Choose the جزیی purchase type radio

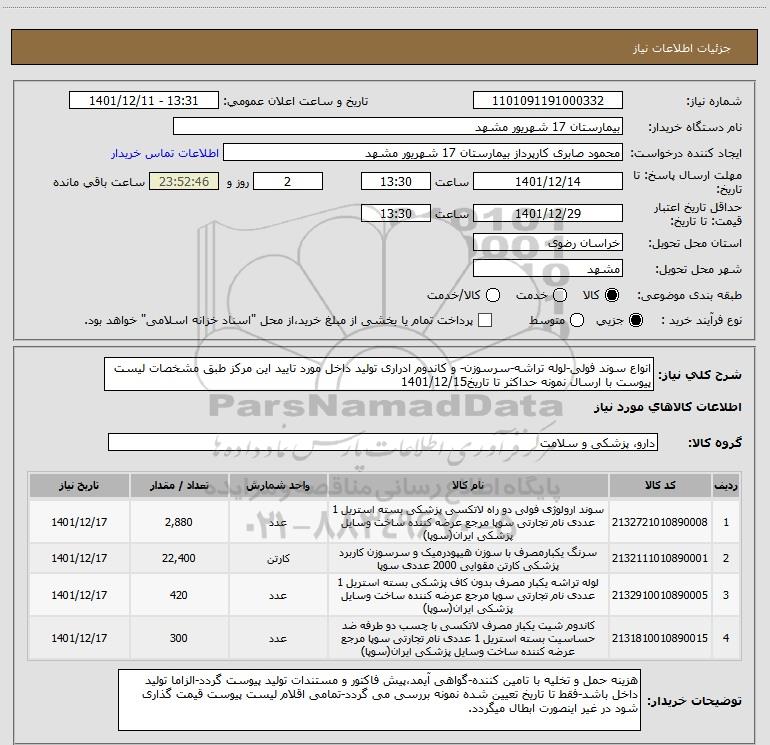click(635, 320)
